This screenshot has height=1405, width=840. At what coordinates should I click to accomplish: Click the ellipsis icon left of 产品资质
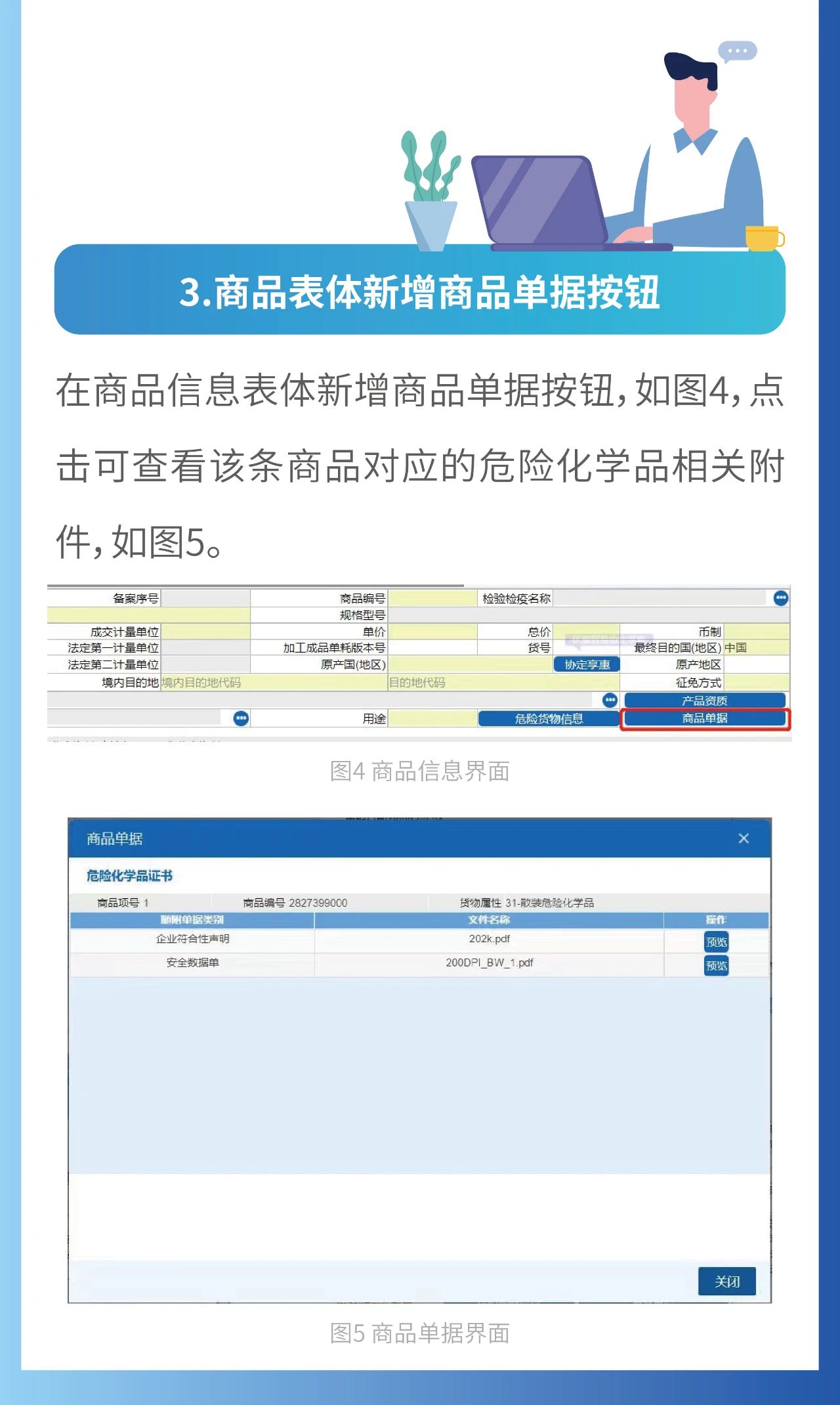(x=610, y=700)
